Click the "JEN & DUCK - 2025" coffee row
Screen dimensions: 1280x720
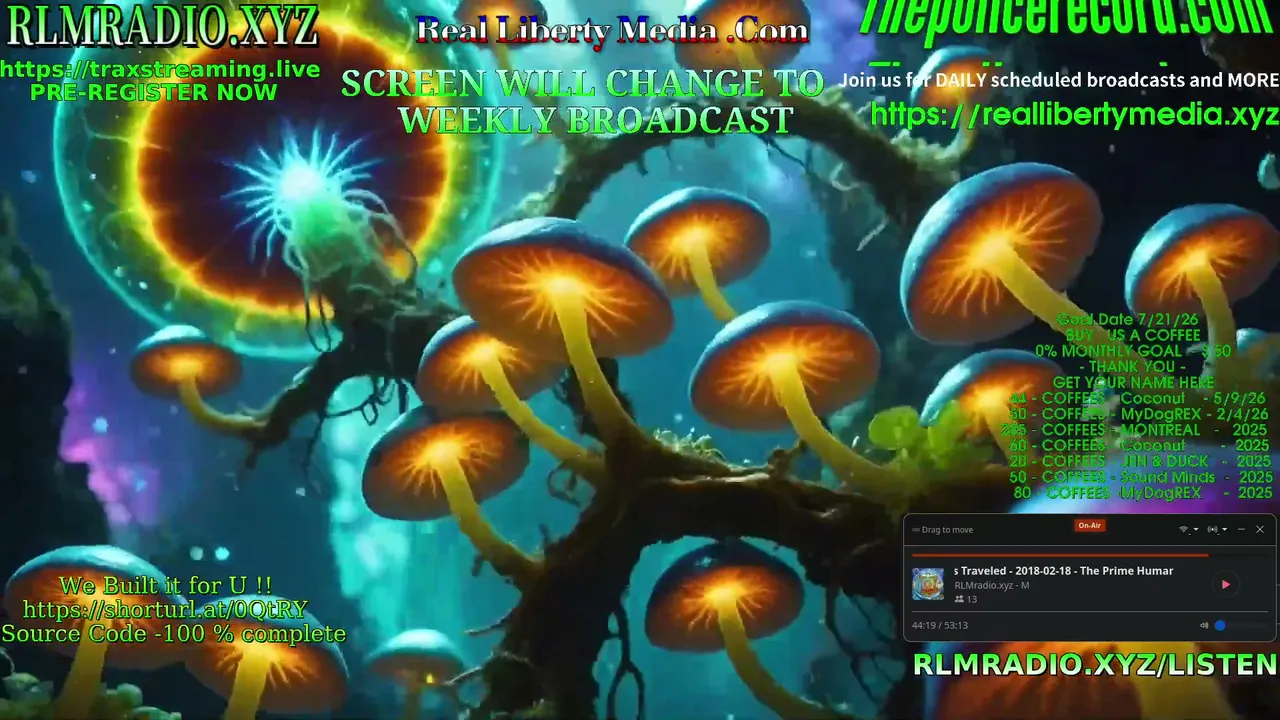[1140, 461]
